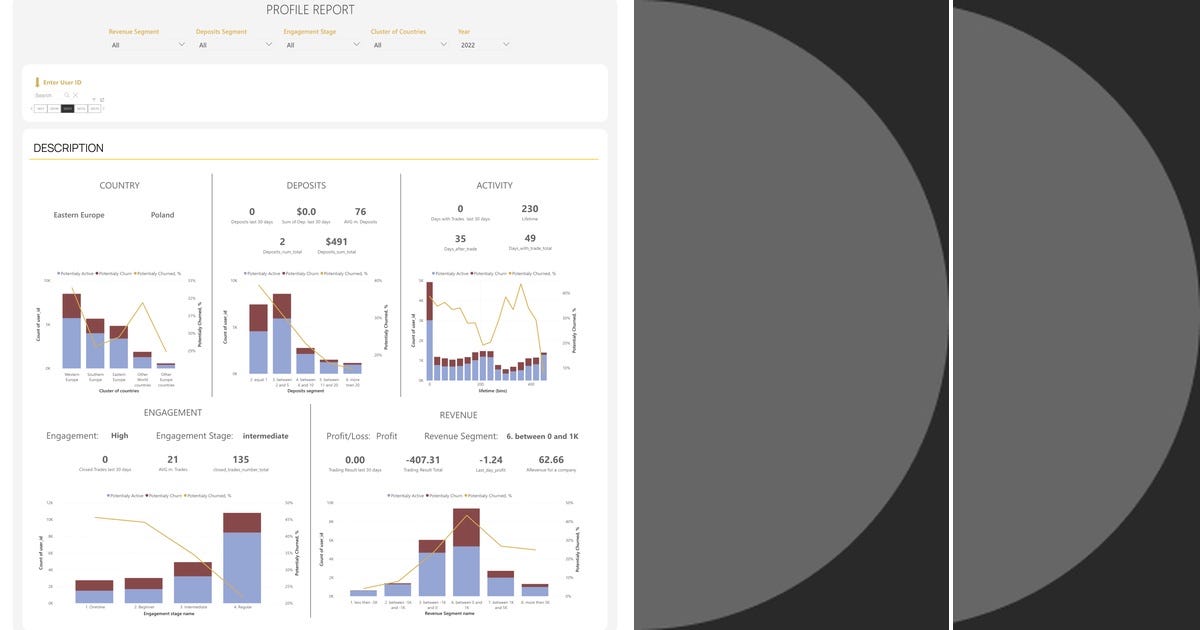Select the highlighted user ID pill in the slicer
Screen dimensions: 1200x630
coord(67,108)
